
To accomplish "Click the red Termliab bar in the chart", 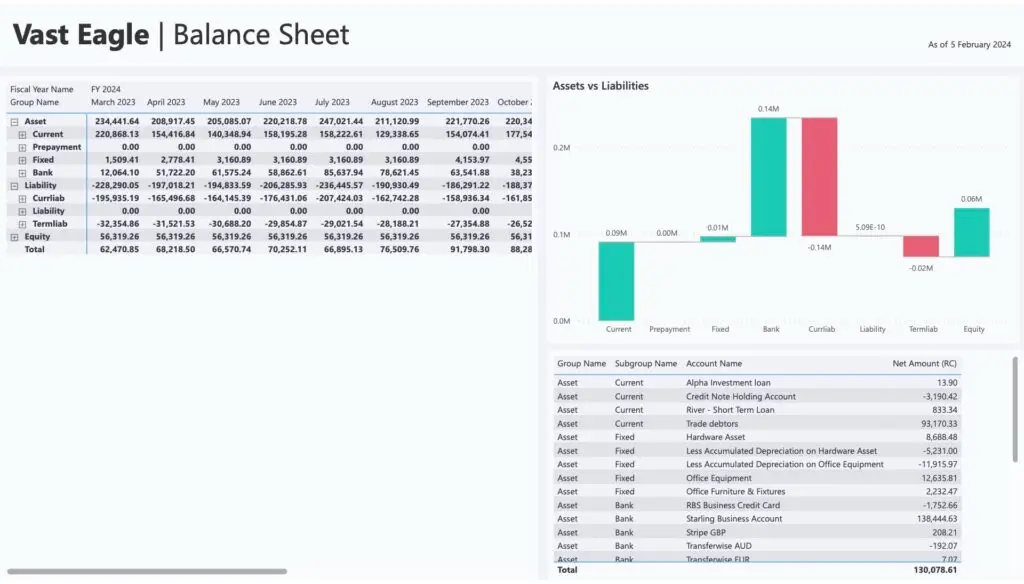I will pos(921,246).
